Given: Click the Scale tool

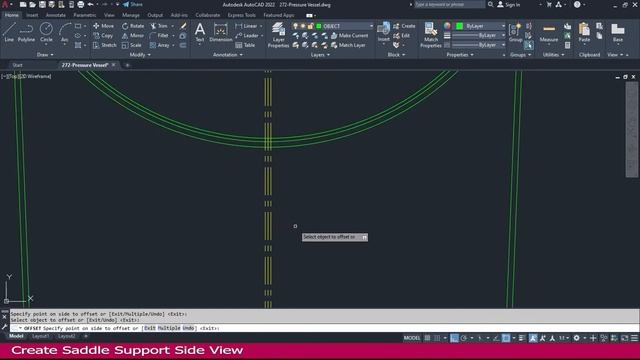Looking at the screenshot, I should tap(131, 45).
